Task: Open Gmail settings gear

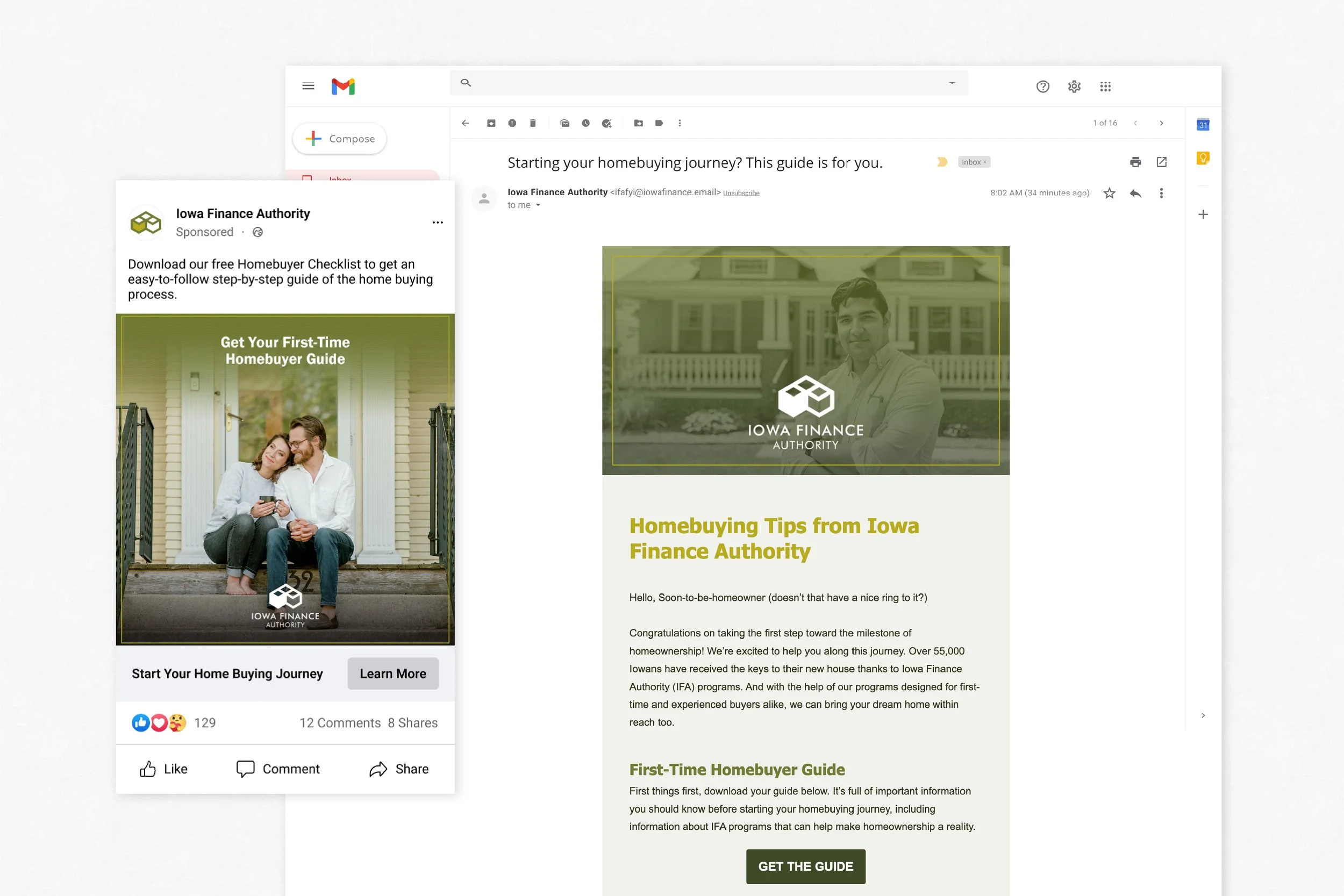Action: [x=1074, y=87]
